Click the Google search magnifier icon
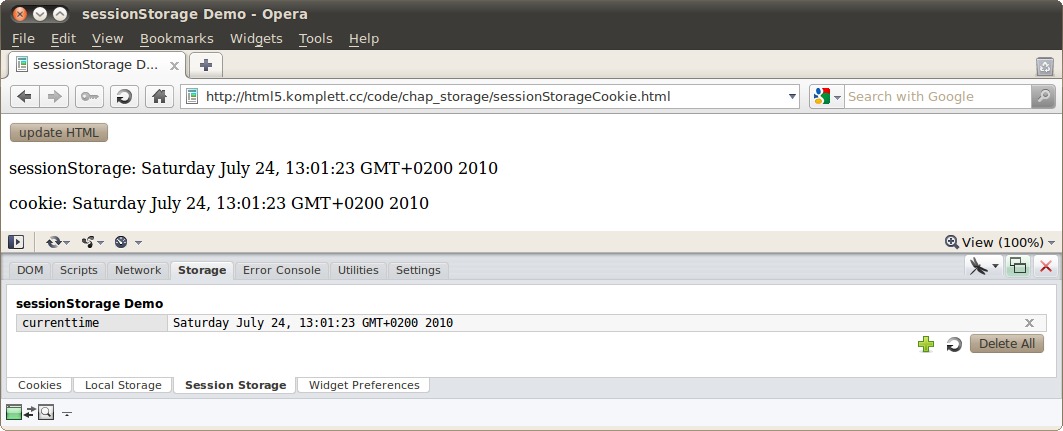The width and height of the screenshot is (1063, 431). click(1043, 97)
